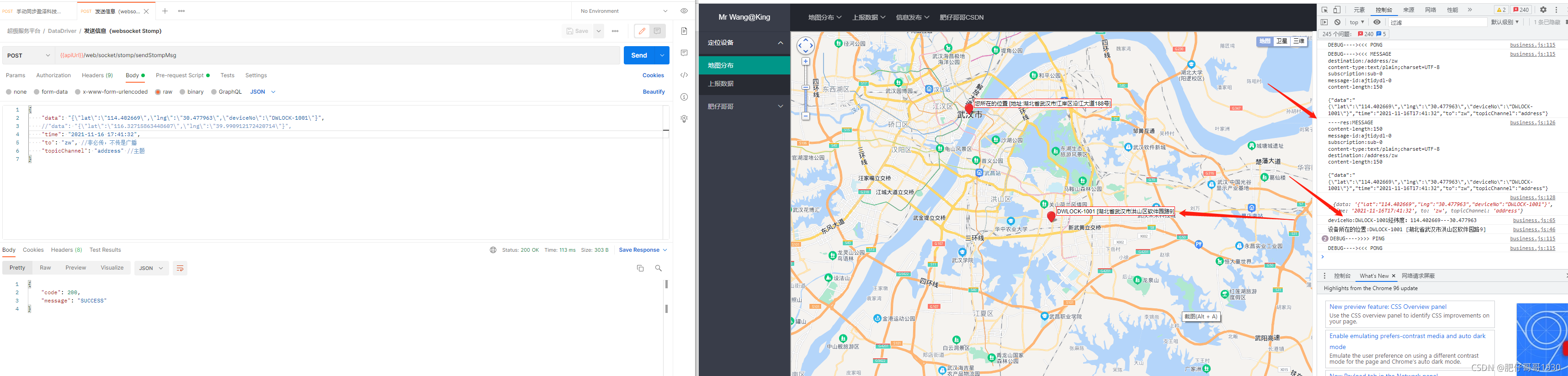1568x376 pixels.
Task: Open DevTools more options kebab menu
Action: (x=1557, y=10)
